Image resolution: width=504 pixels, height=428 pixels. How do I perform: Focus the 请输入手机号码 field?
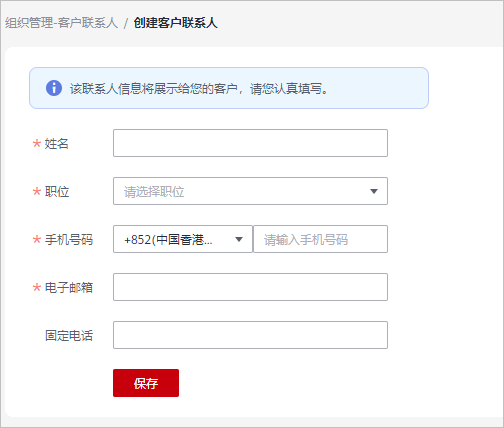point(321,239)
